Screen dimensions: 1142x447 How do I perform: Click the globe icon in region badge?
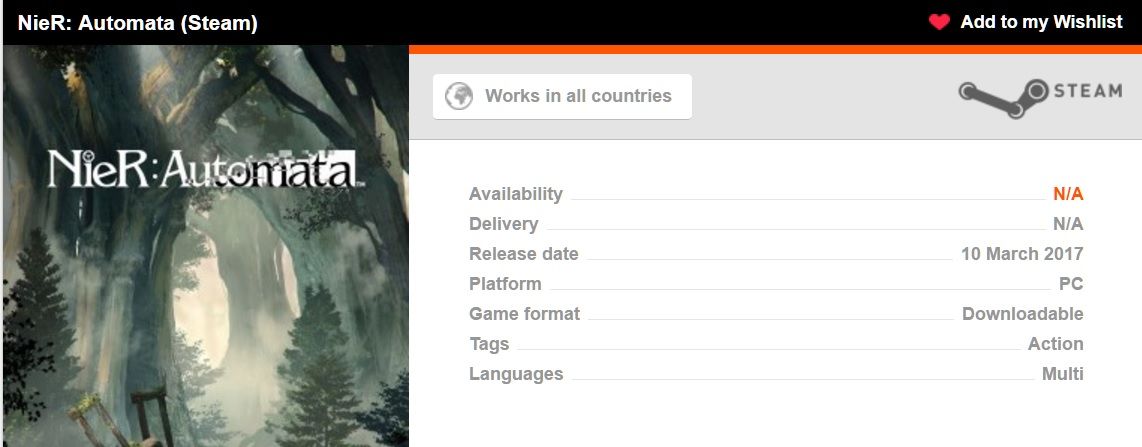click(x=459, y=96)
